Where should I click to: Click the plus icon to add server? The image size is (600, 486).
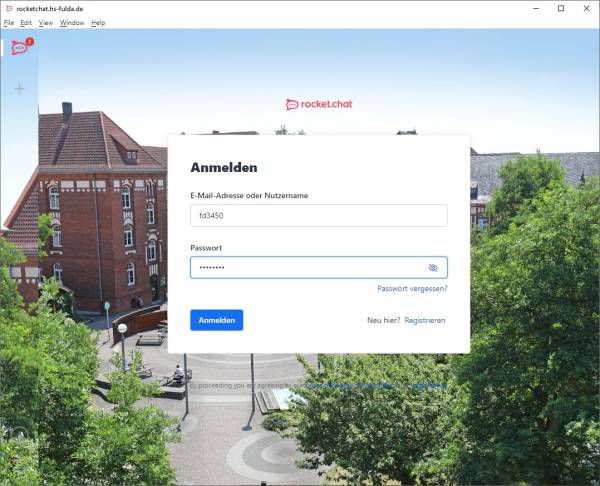pyautogui.click(x=19, y=89)
